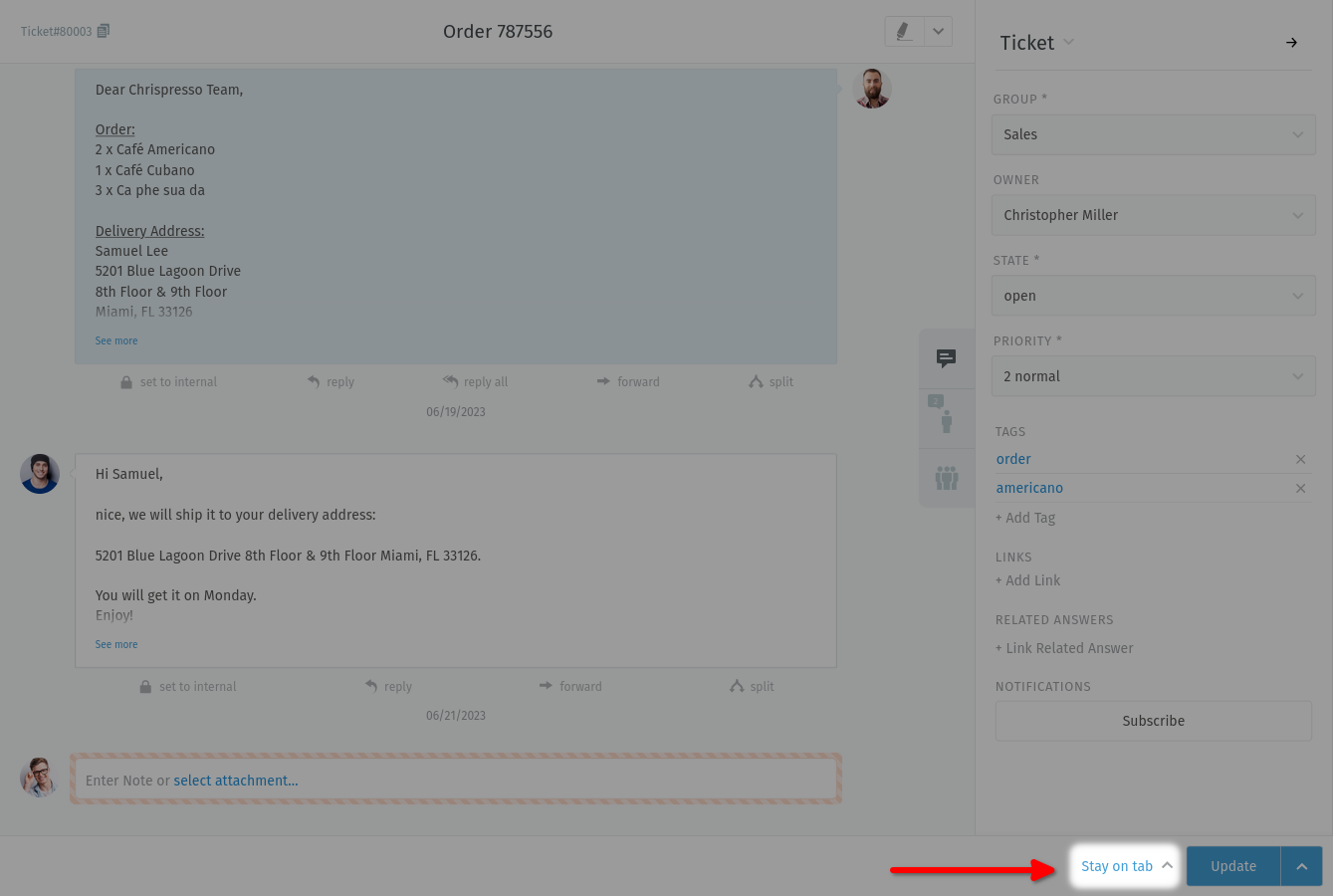Click reply all on the first article
This screenshot has height=896, width=1333.
476,382
